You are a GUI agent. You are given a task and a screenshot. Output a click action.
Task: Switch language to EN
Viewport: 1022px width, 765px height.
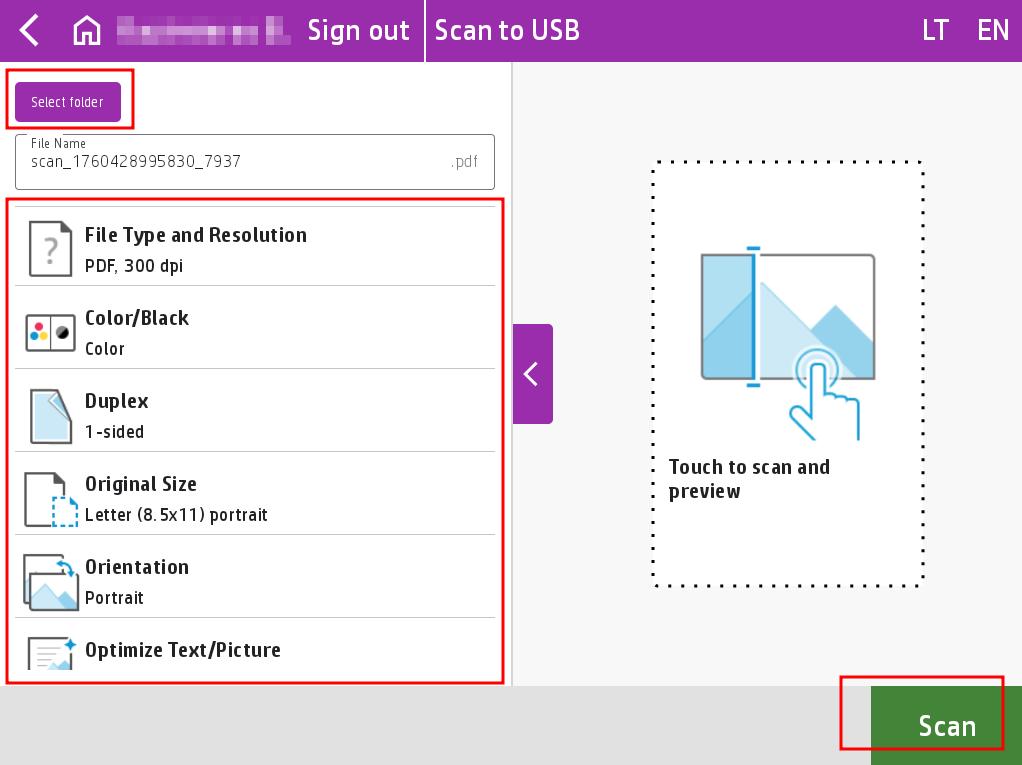[x=992, y=31]
